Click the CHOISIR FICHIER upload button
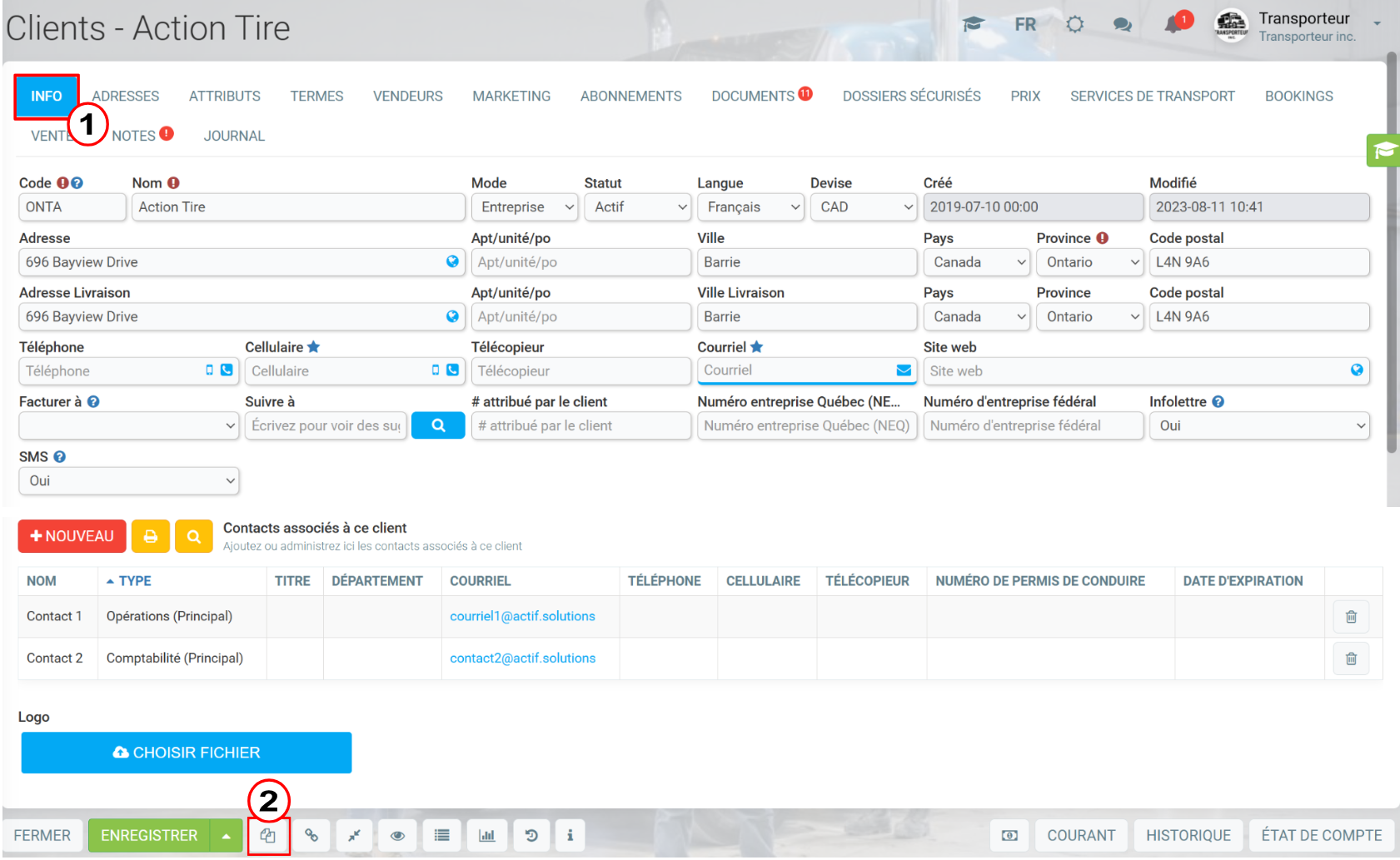Image resolution: width=1400 pixels, height=860 pixels. pos(187,753)
